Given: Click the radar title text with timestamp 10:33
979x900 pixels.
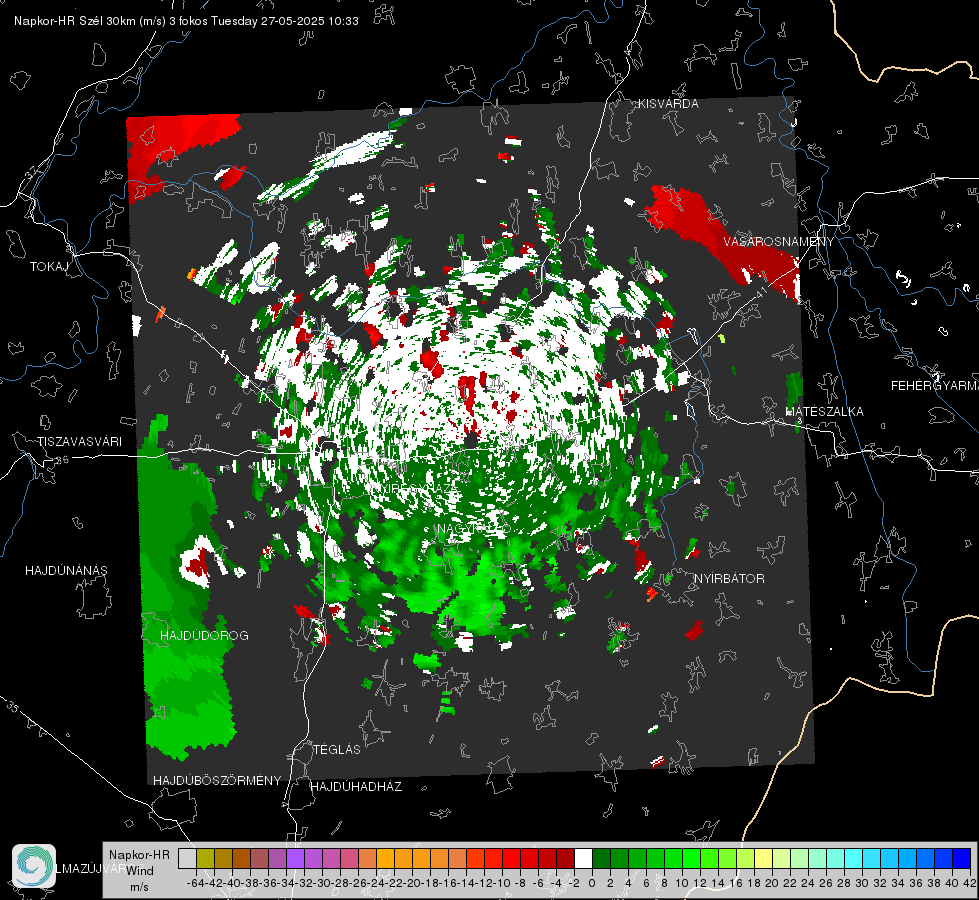Looking at the screenshot, I should click(x=186, y=21).
